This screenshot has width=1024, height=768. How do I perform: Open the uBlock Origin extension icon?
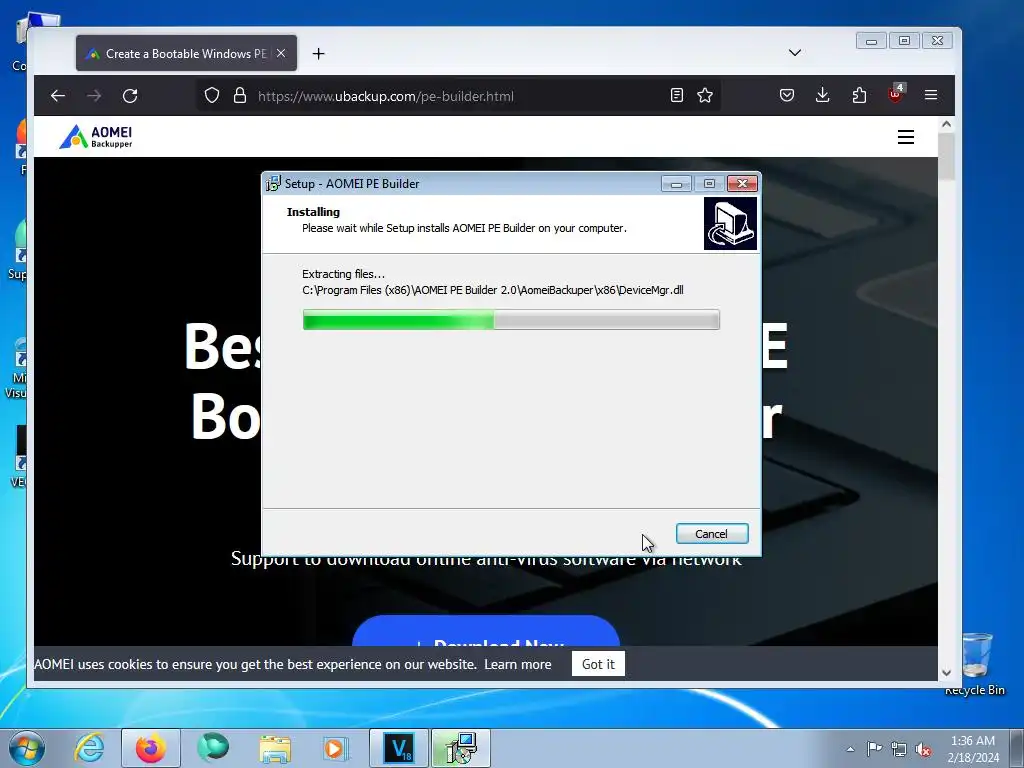[895, 95]
